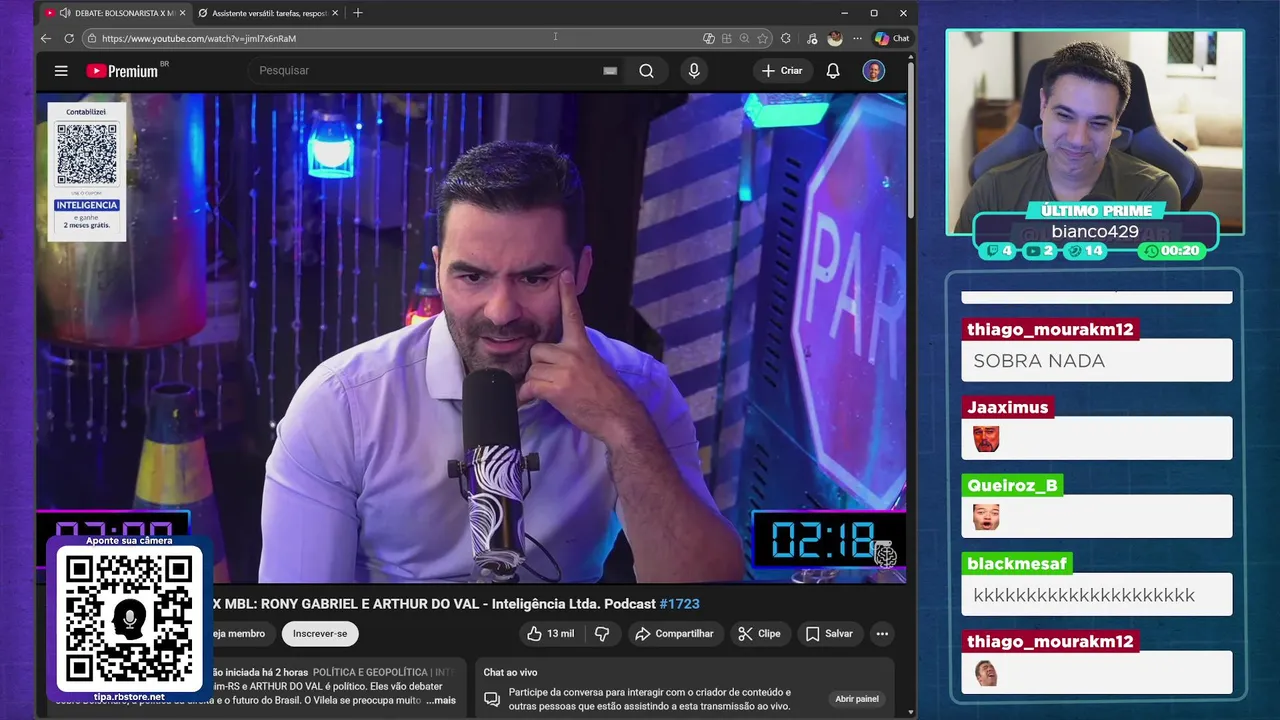Open the browser profile avatar
The height and width of the screenshot is (720, 1280).
tap(834, 38)
